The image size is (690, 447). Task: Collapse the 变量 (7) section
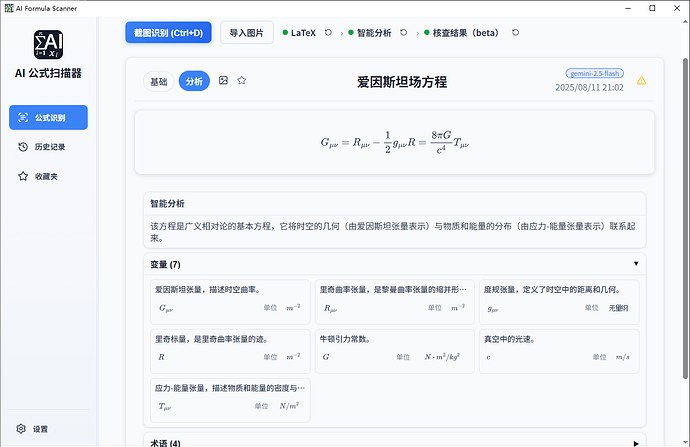[636, 264]
